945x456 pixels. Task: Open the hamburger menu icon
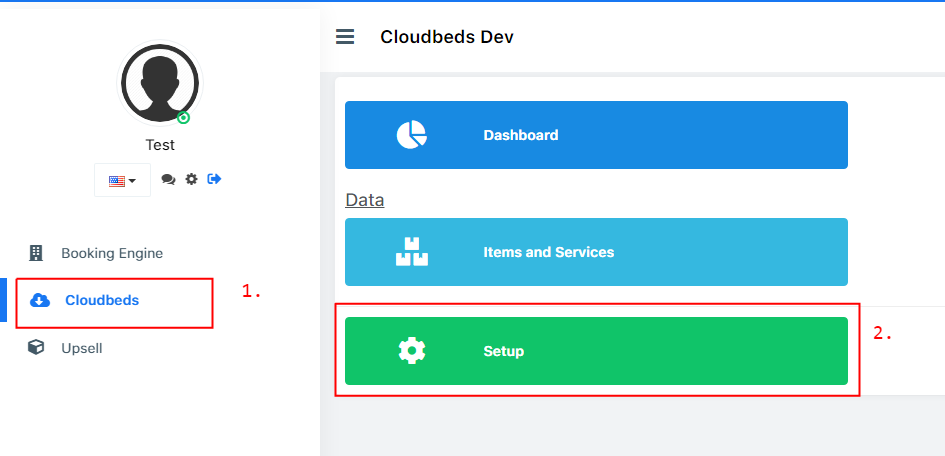coord(345,37)
